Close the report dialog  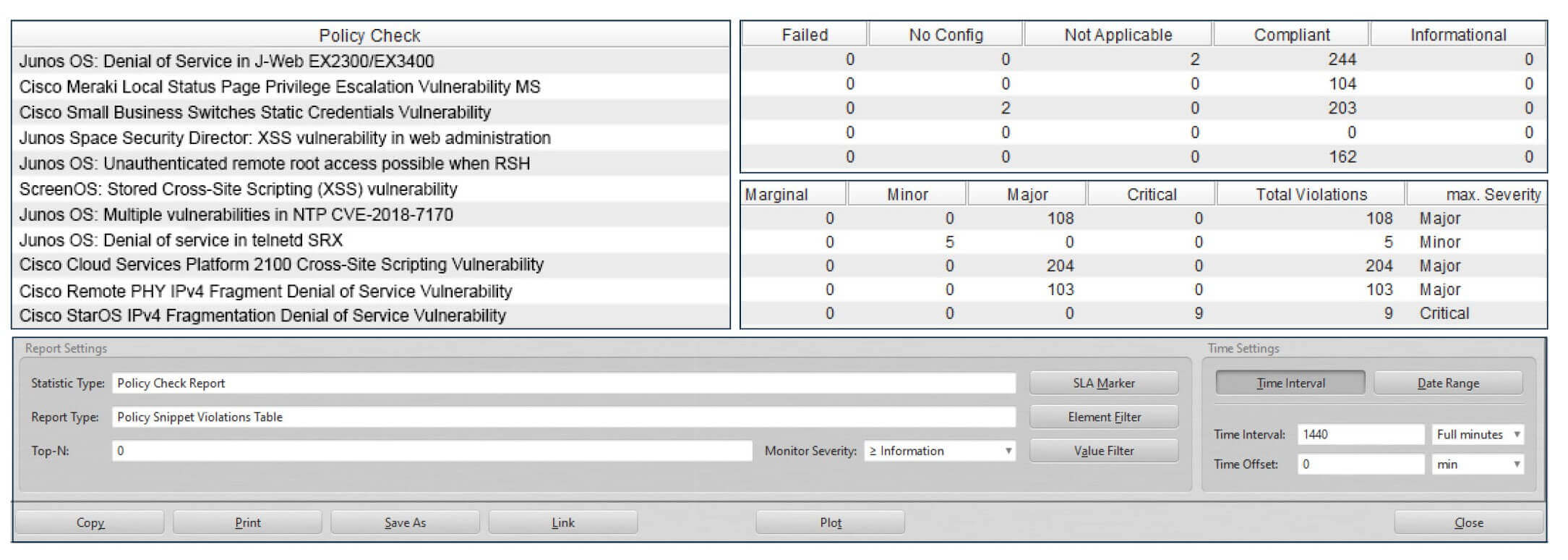[x=1469, y=522]
